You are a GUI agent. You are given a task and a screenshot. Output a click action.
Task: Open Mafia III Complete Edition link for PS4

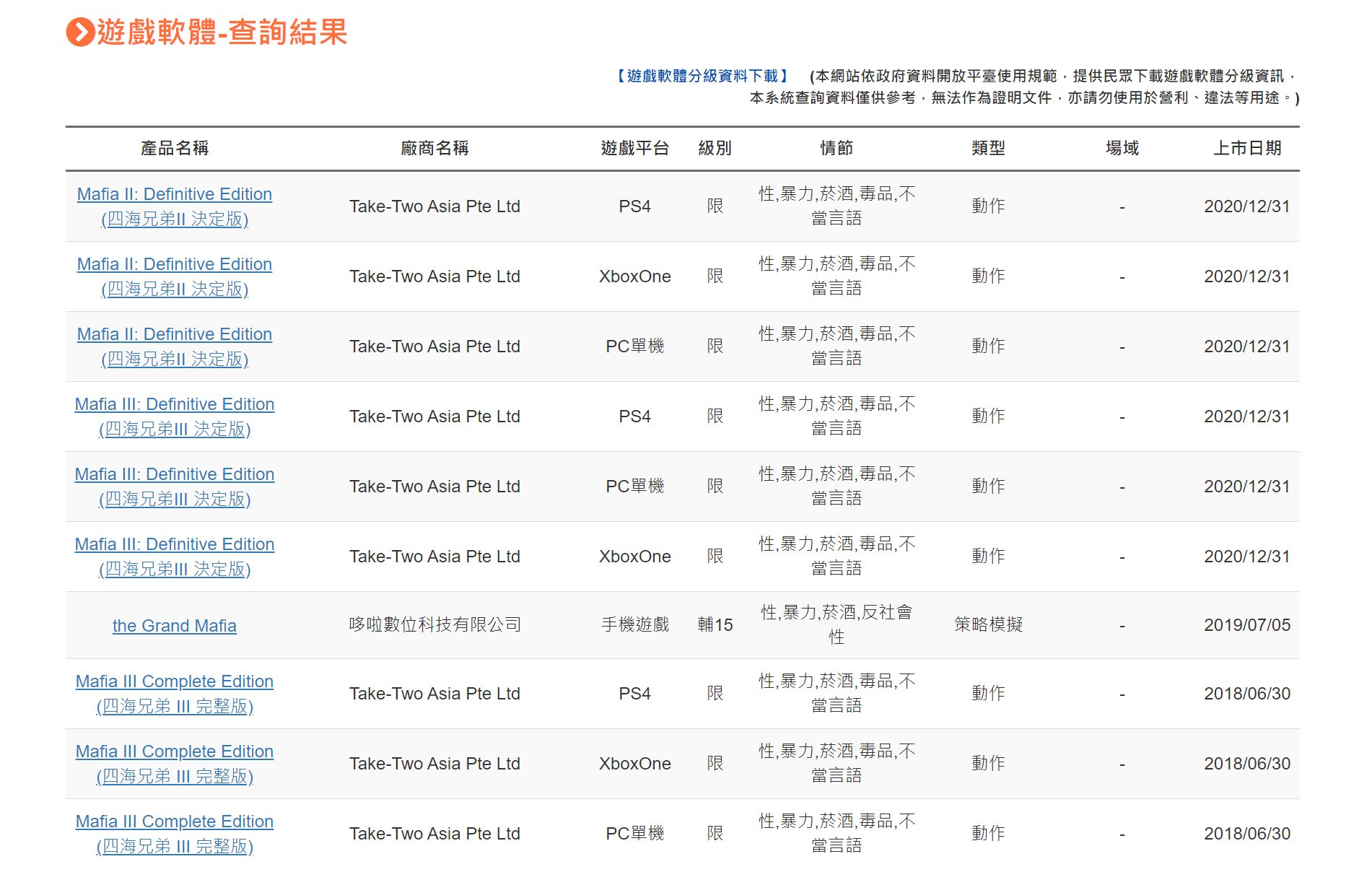[175, 682]
